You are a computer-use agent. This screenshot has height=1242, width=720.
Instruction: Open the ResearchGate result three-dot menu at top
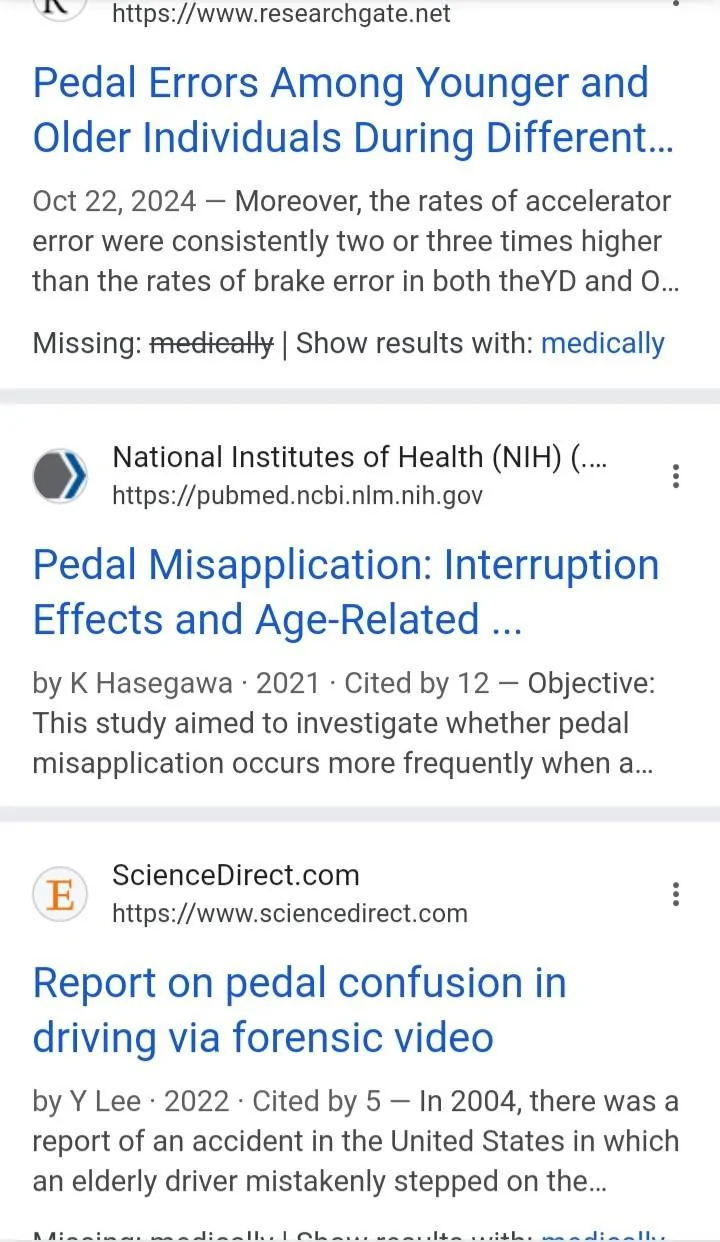pos(676,4)
